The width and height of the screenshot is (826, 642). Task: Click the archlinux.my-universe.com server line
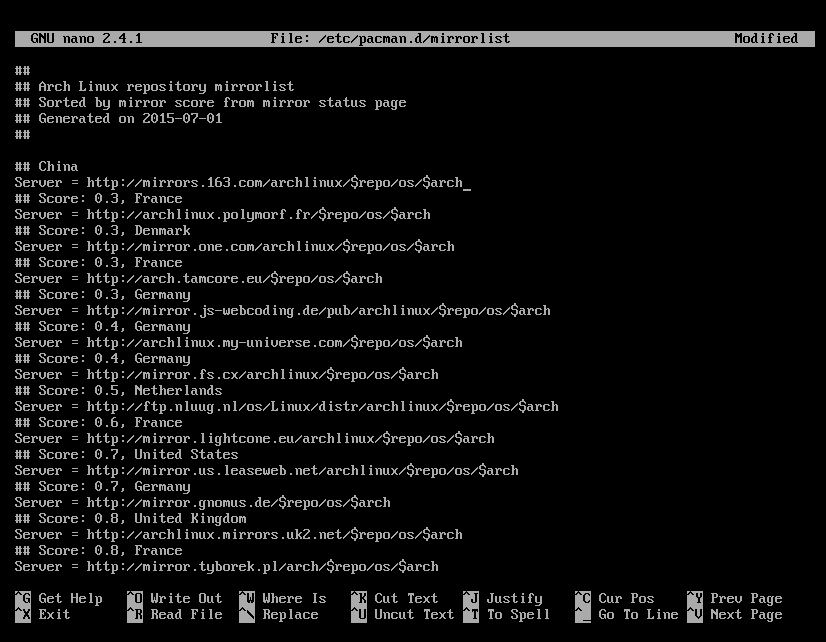(239, 342)
